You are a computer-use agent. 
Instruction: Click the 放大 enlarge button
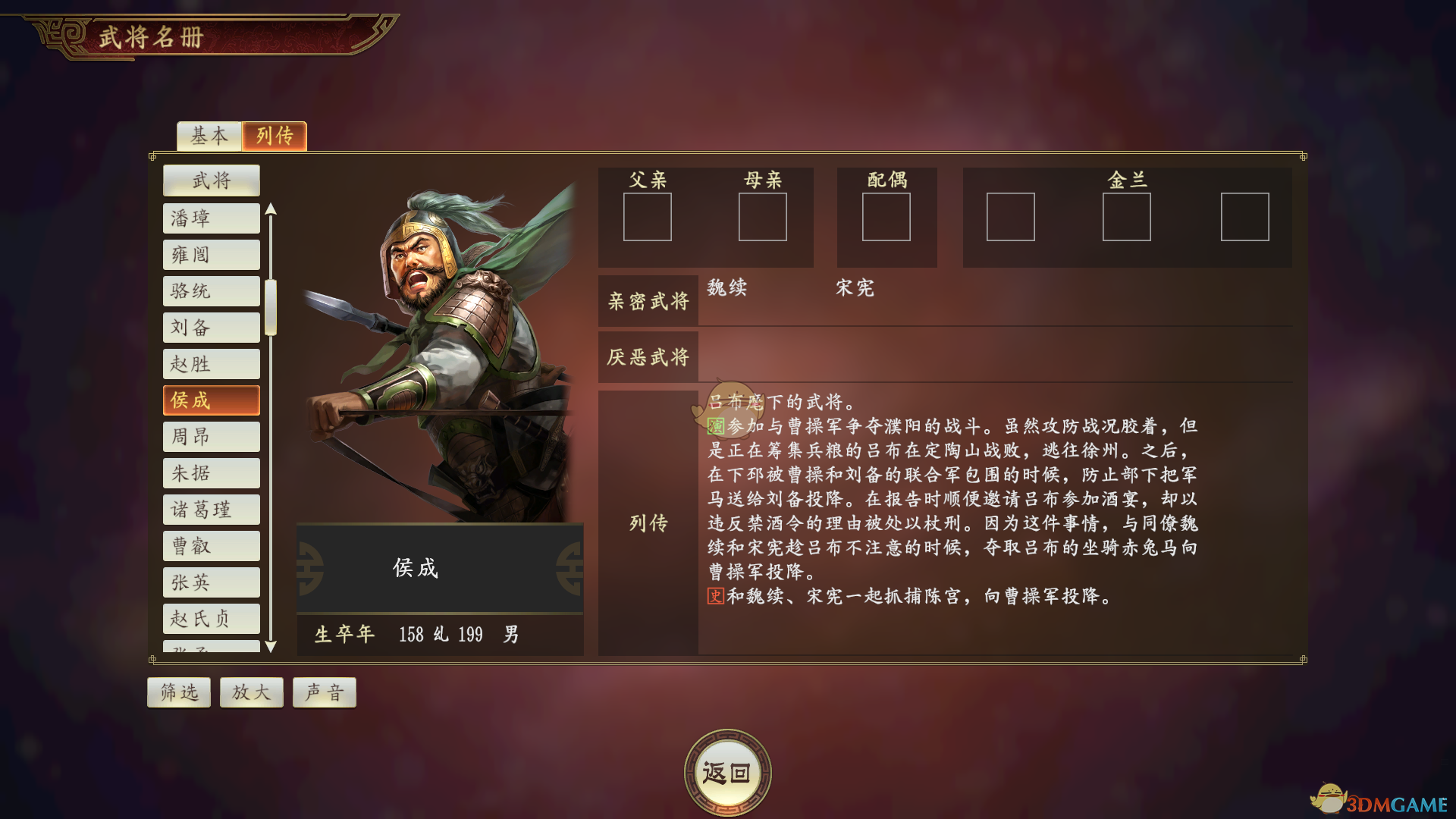point(252,692)
